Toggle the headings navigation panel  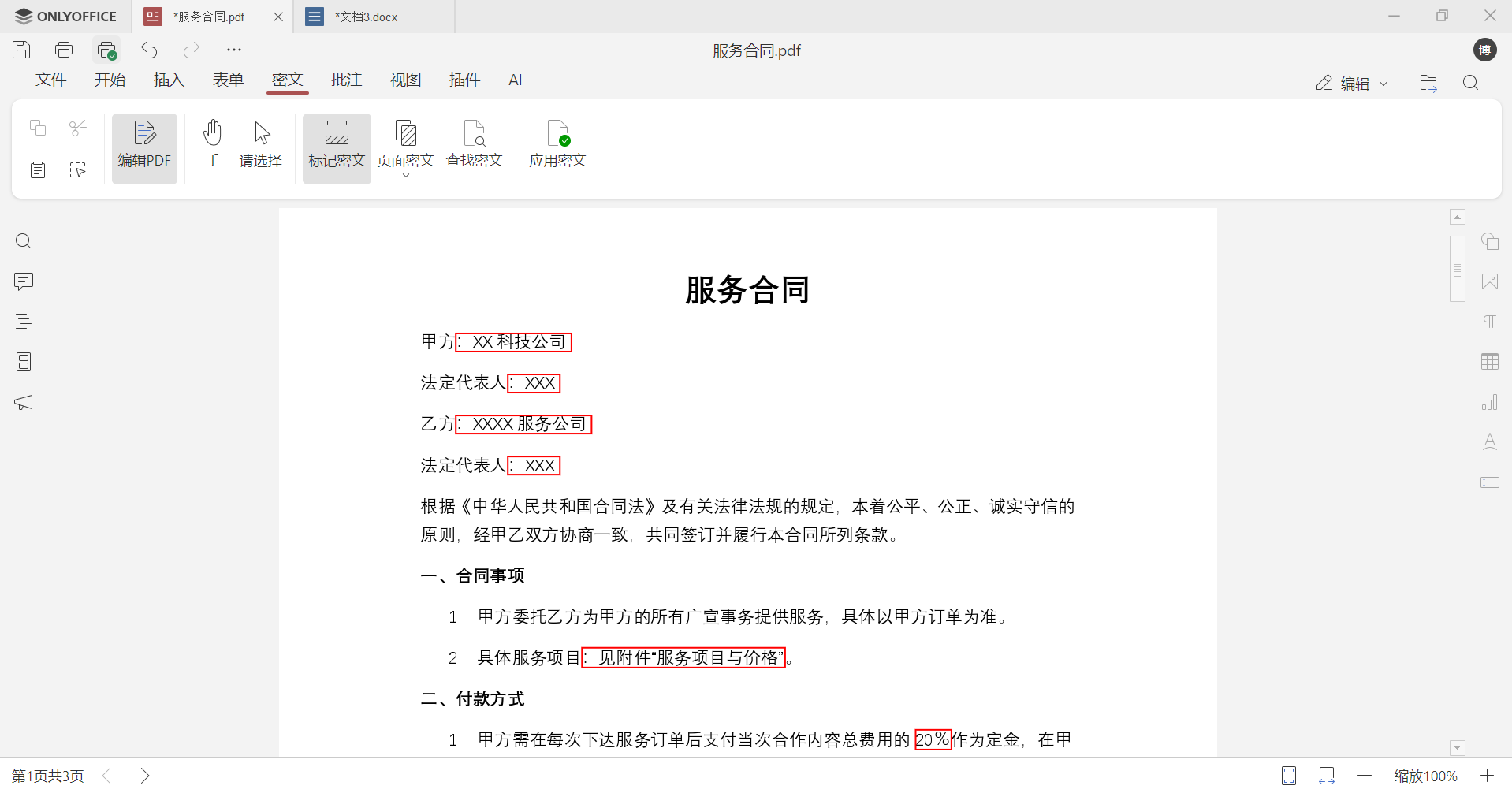(23, 321)
